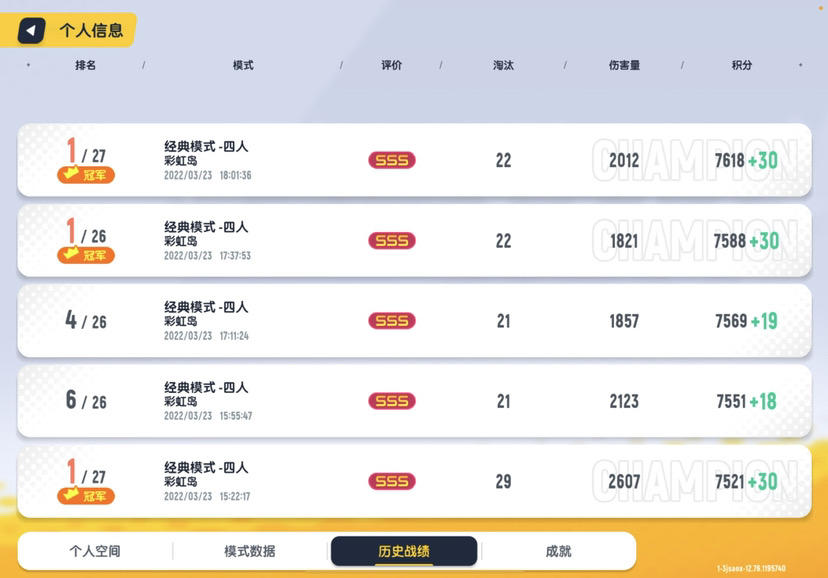Click the SSS rating badge on the 15:55:47 match
This screenshot has height=578, width=828.
tap(392, 401)
